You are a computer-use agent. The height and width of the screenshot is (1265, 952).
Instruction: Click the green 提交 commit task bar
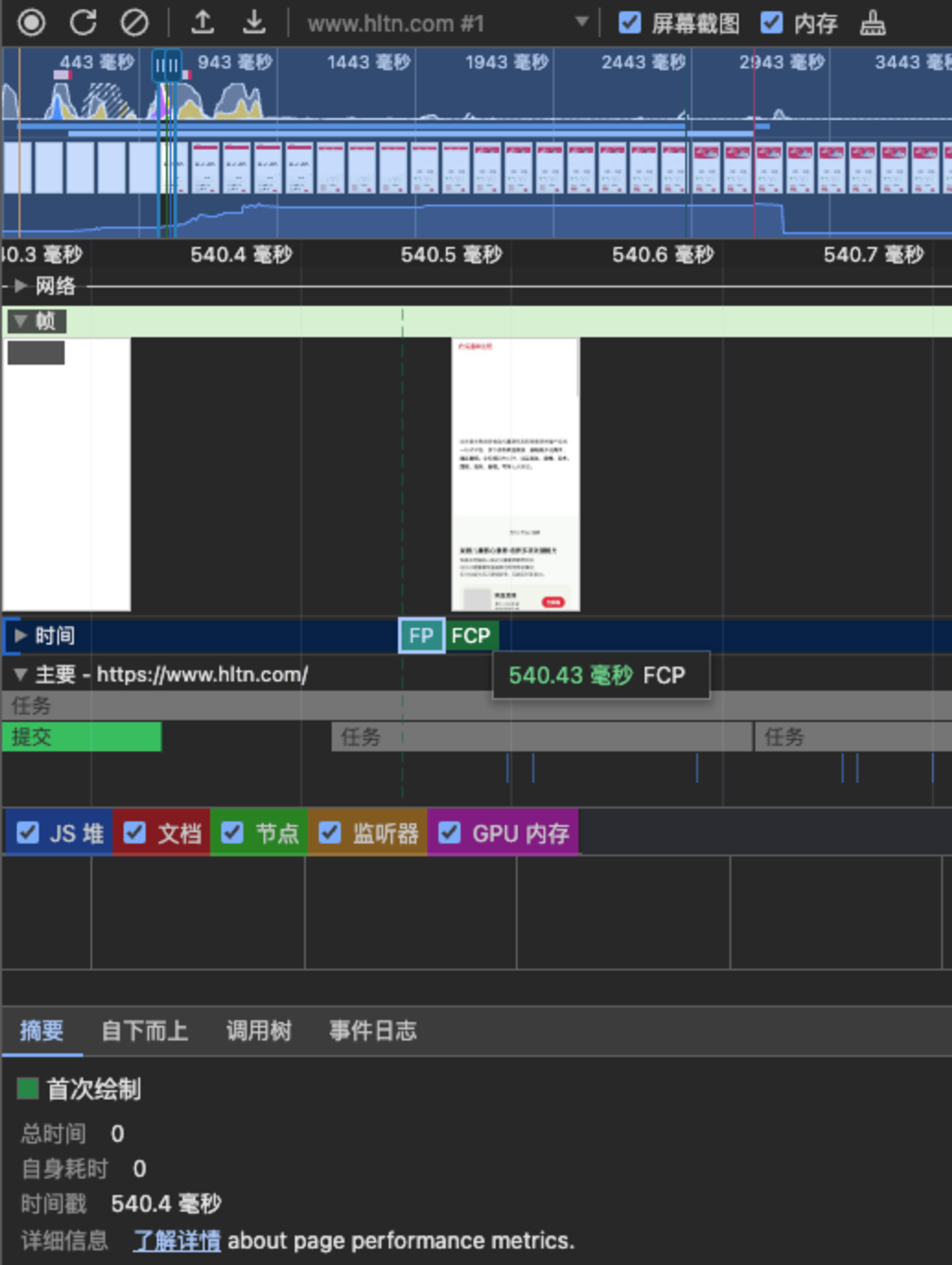pos(81,737)
